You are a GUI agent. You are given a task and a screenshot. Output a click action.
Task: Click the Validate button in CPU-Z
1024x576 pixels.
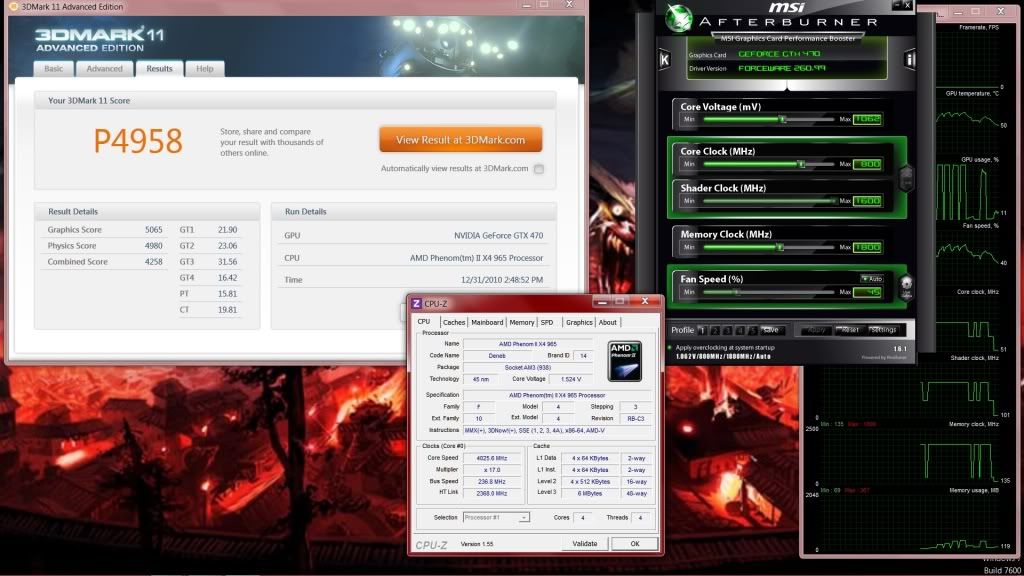pyautogui.click(x=584, y=543)
